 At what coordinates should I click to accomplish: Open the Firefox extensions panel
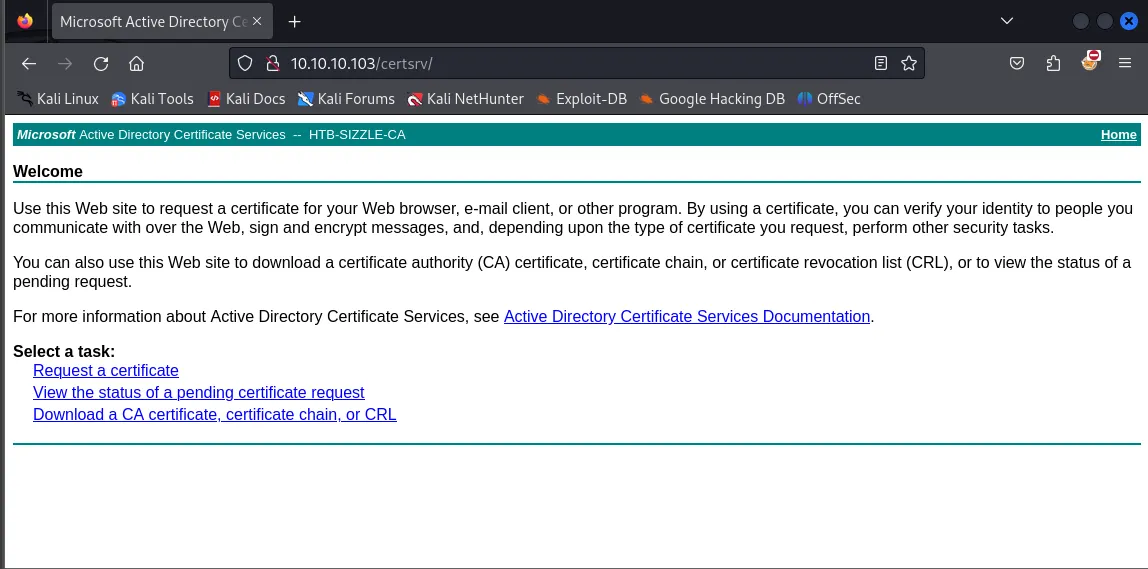coord(1053,64)
